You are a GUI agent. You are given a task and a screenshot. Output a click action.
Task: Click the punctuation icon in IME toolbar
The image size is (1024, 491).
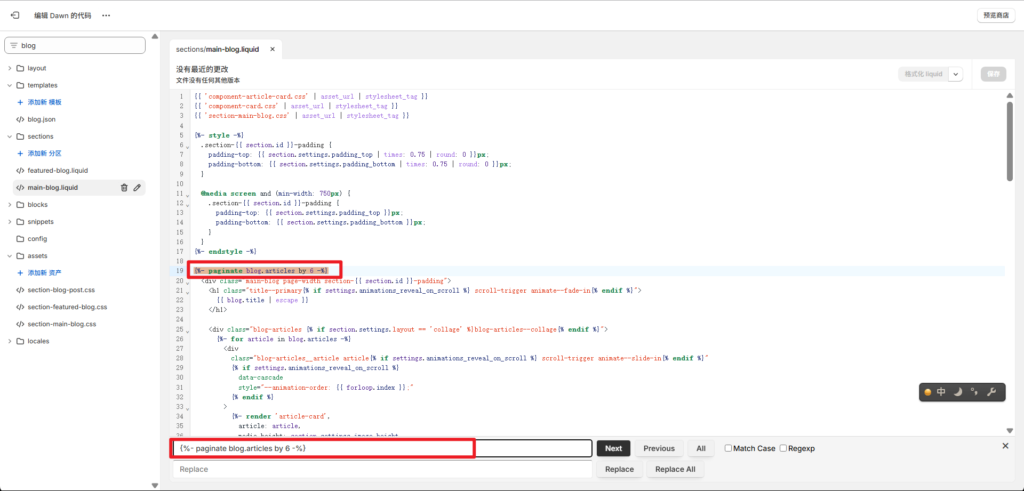(x=974, y=392)
